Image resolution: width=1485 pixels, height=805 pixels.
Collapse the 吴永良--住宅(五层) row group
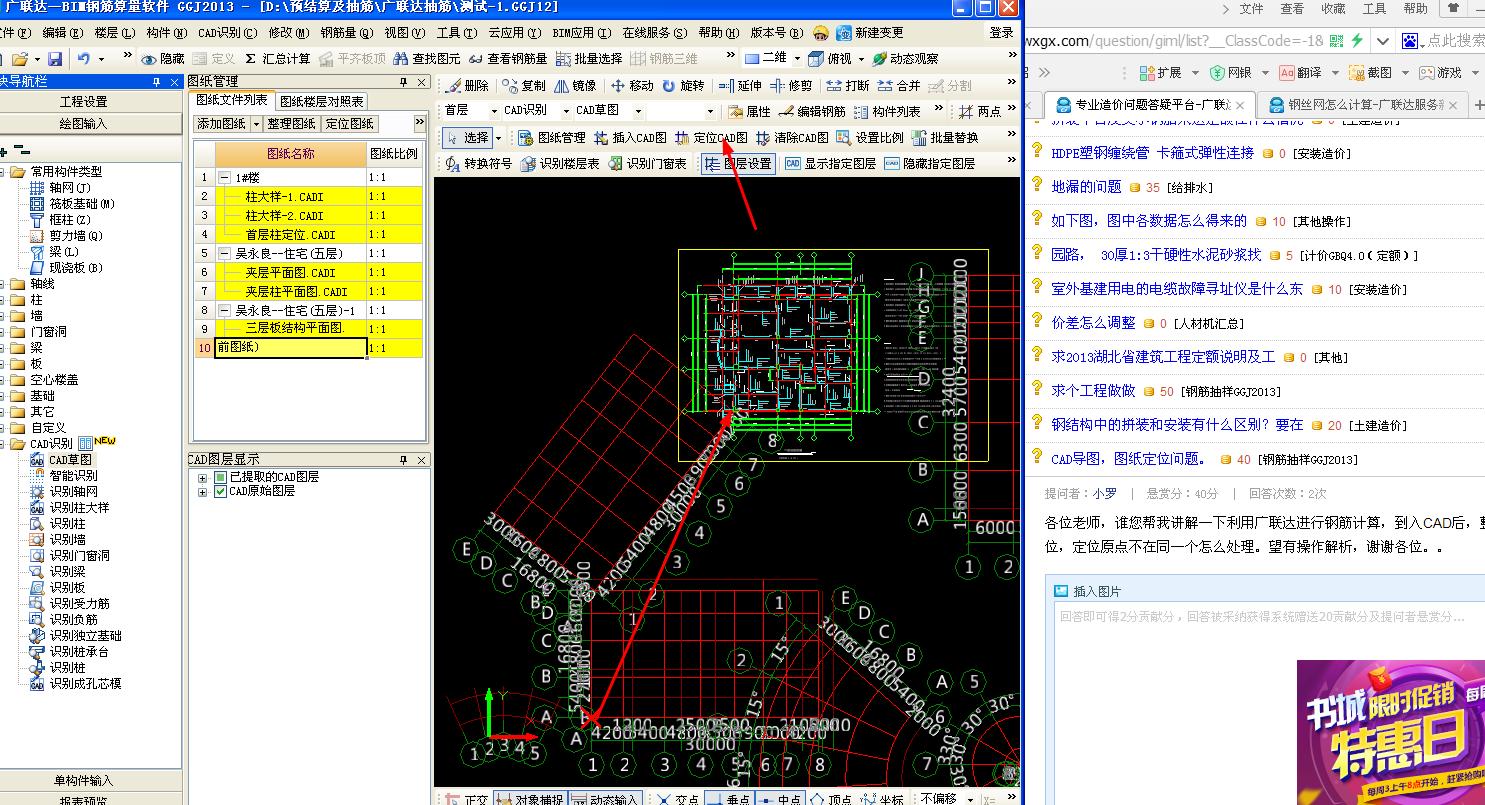click(225, 254)
